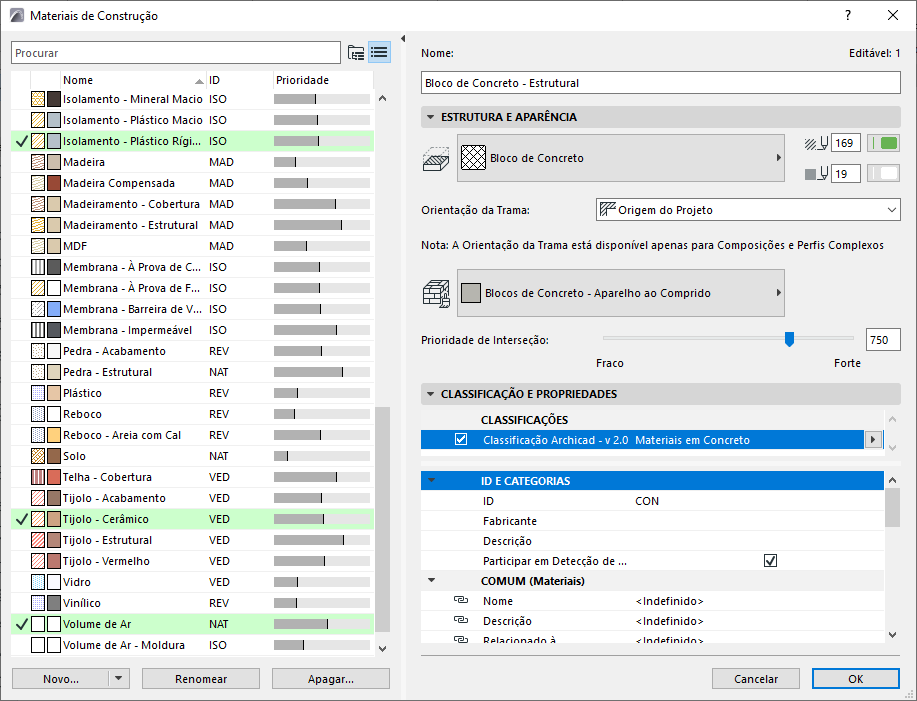This screenshot has width=917, height=701.
Task: Sort list by Prioridade column header
Action: tap(323, 80)
